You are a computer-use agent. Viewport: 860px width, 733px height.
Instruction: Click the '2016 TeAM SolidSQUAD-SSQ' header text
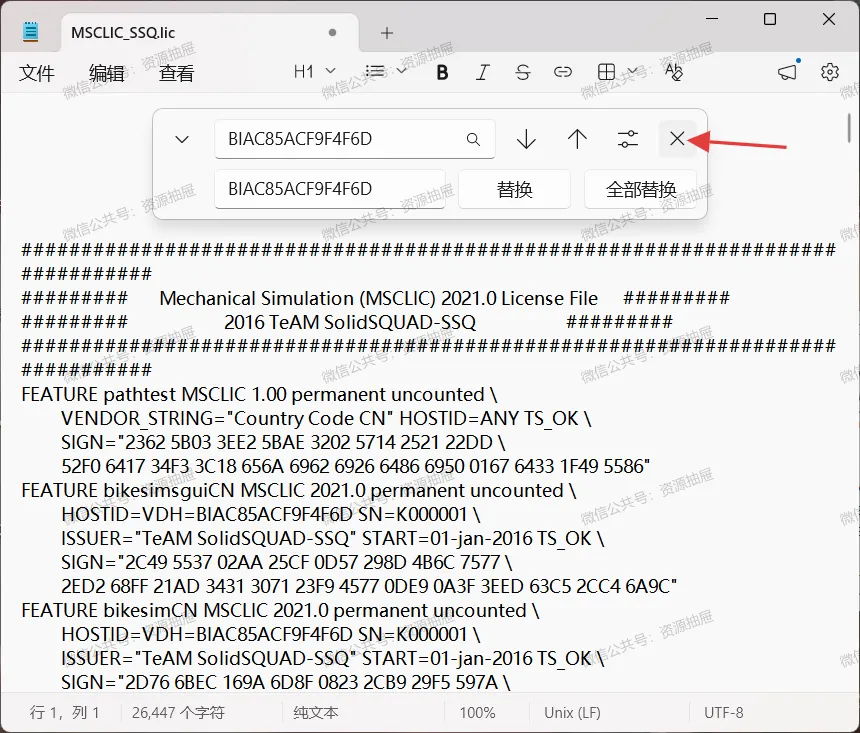tap(350, 322)
